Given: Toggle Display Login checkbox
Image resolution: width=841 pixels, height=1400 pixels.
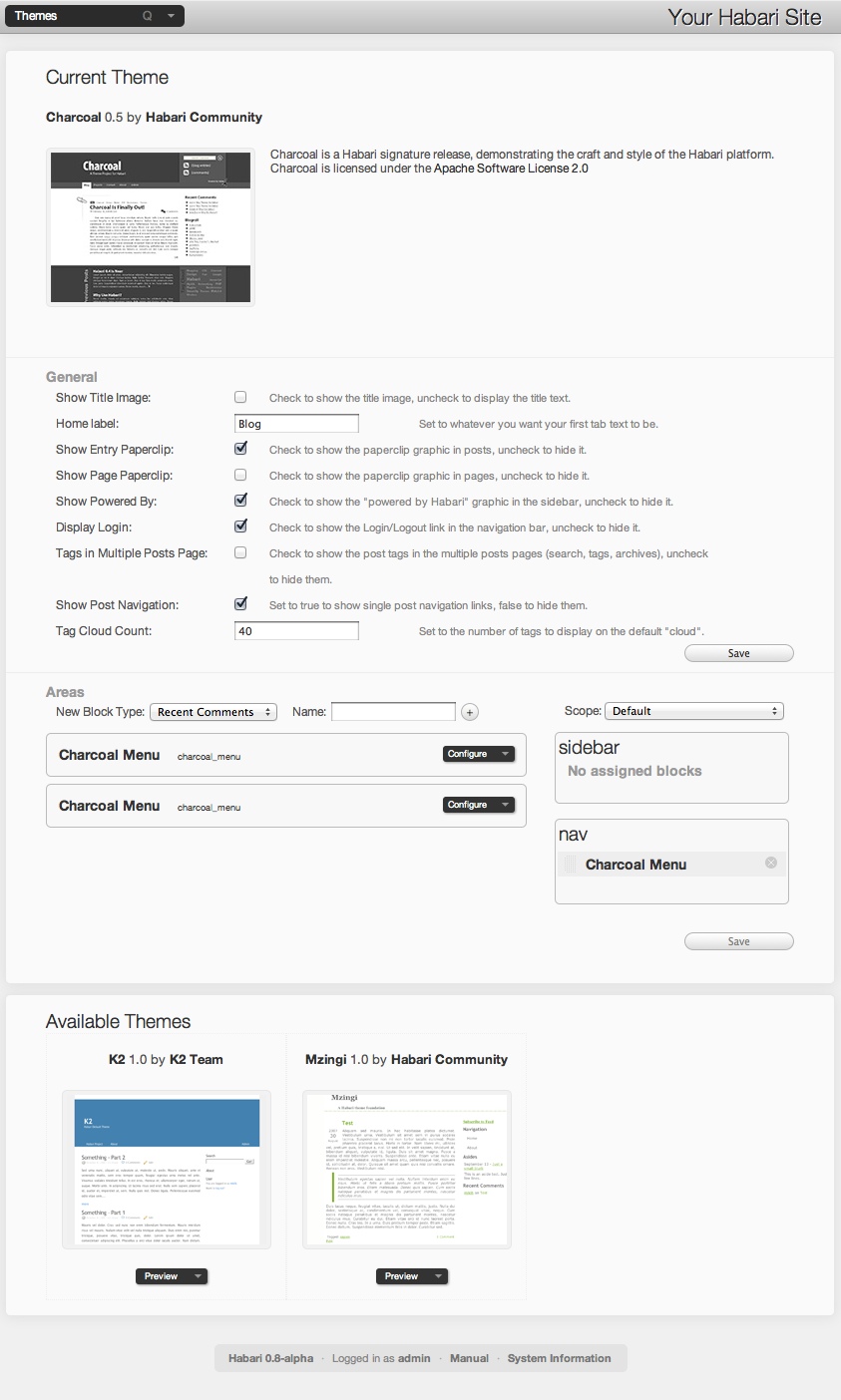Looking at the screenshot, I should click(240, 526).
